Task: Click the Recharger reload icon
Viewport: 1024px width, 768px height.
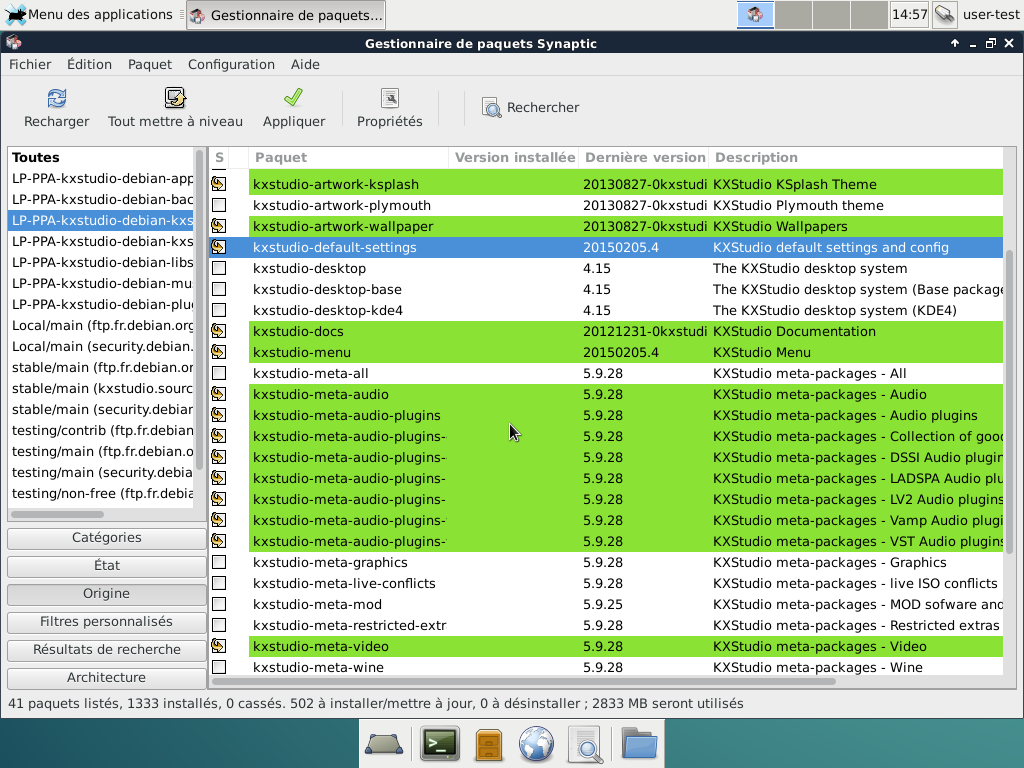Action: coord(57,98)
